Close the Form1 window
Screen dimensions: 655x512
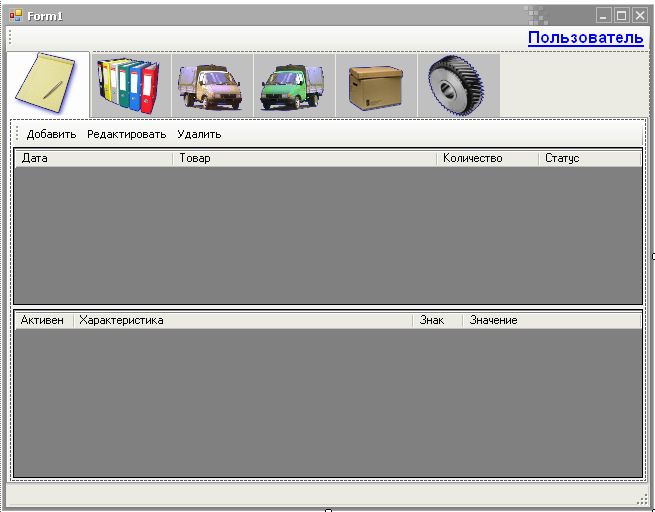[640, 16]
